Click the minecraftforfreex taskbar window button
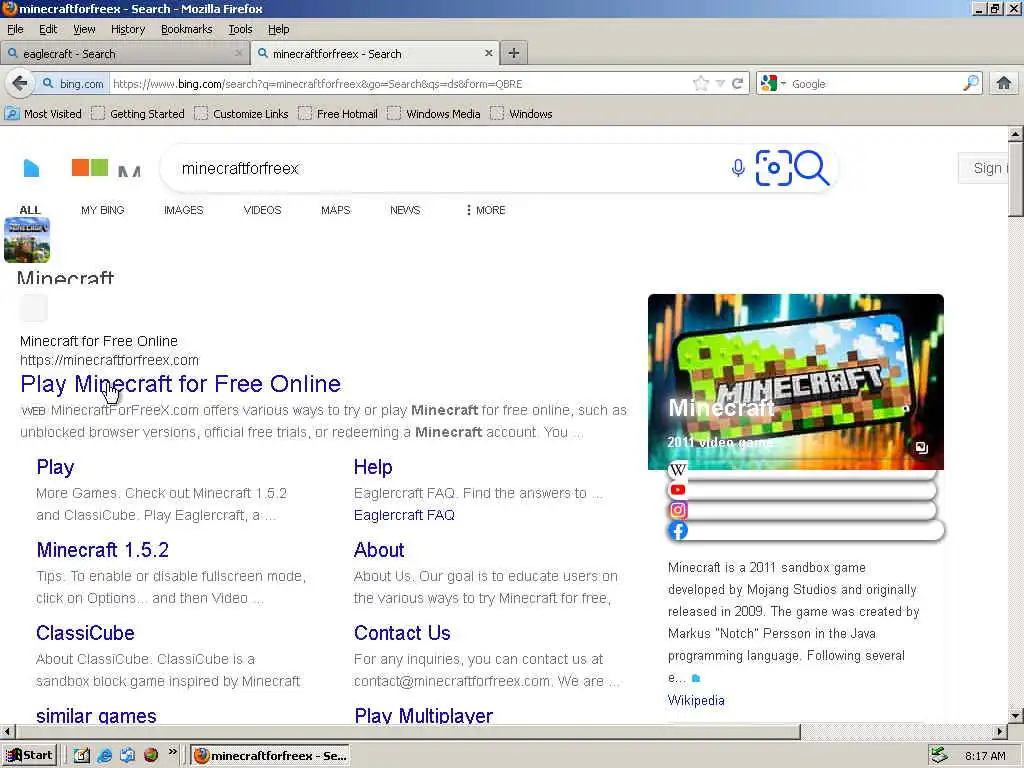 (270, 756)
